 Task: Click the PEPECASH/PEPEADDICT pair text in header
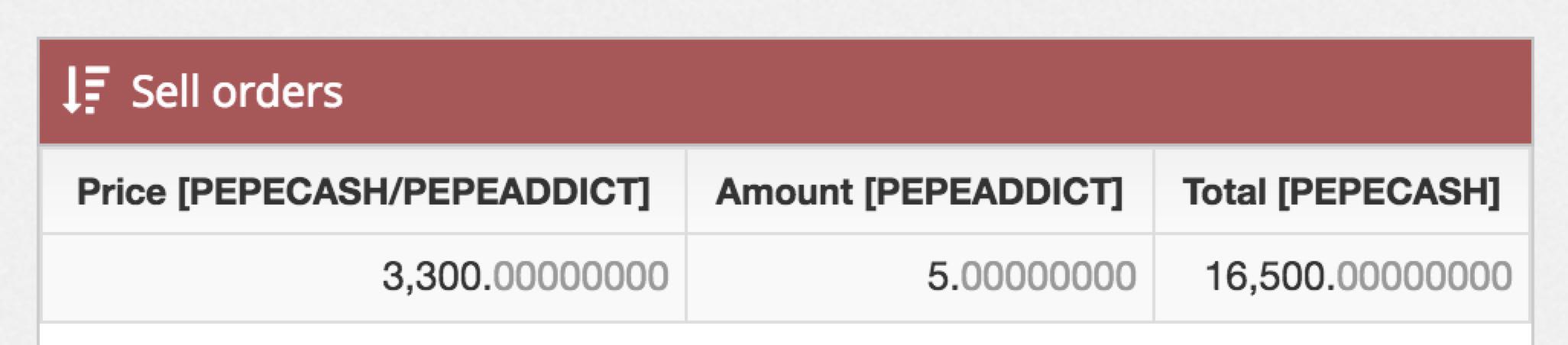[413, 192]
